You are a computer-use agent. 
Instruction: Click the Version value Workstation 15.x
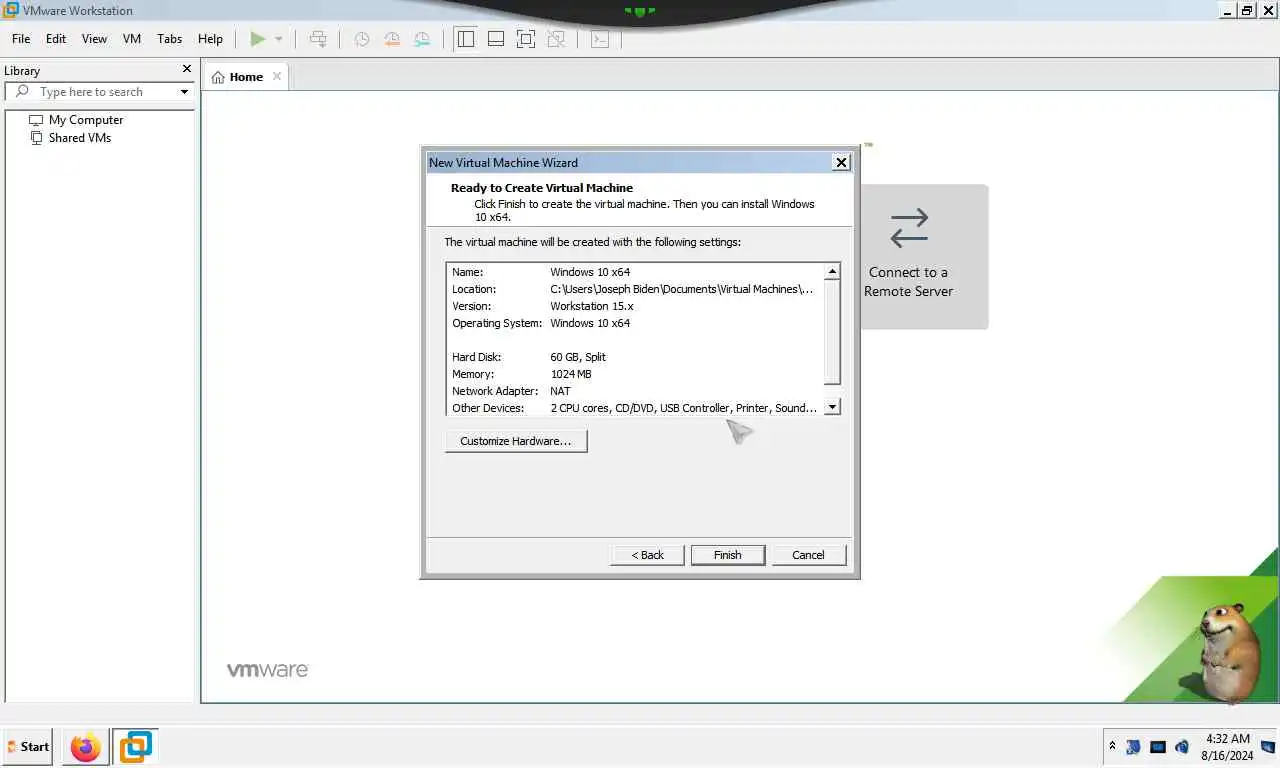point(592,306)
